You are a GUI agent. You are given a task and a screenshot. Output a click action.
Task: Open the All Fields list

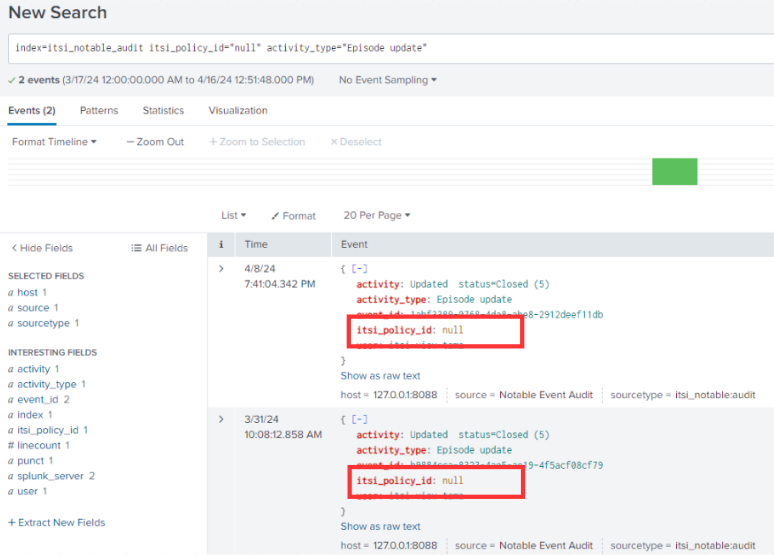[x=160, y=248]
